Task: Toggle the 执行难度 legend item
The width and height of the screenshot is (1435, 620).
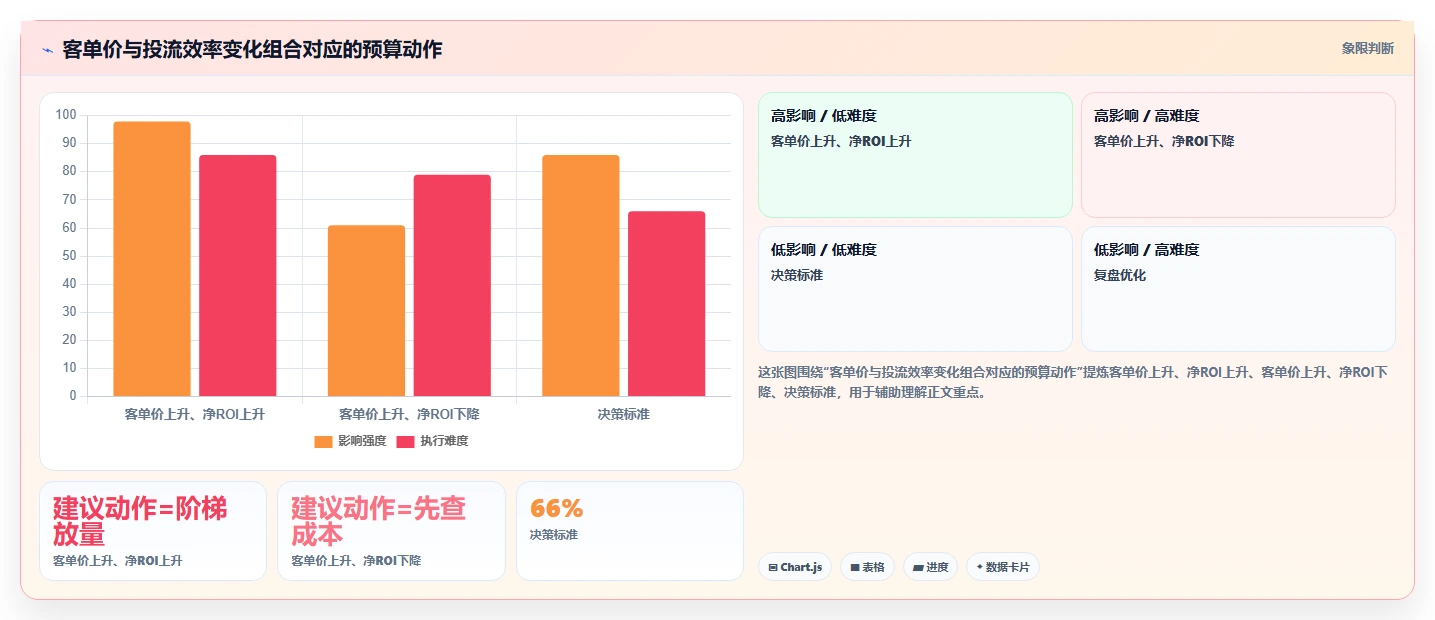Action: point(432,441)
